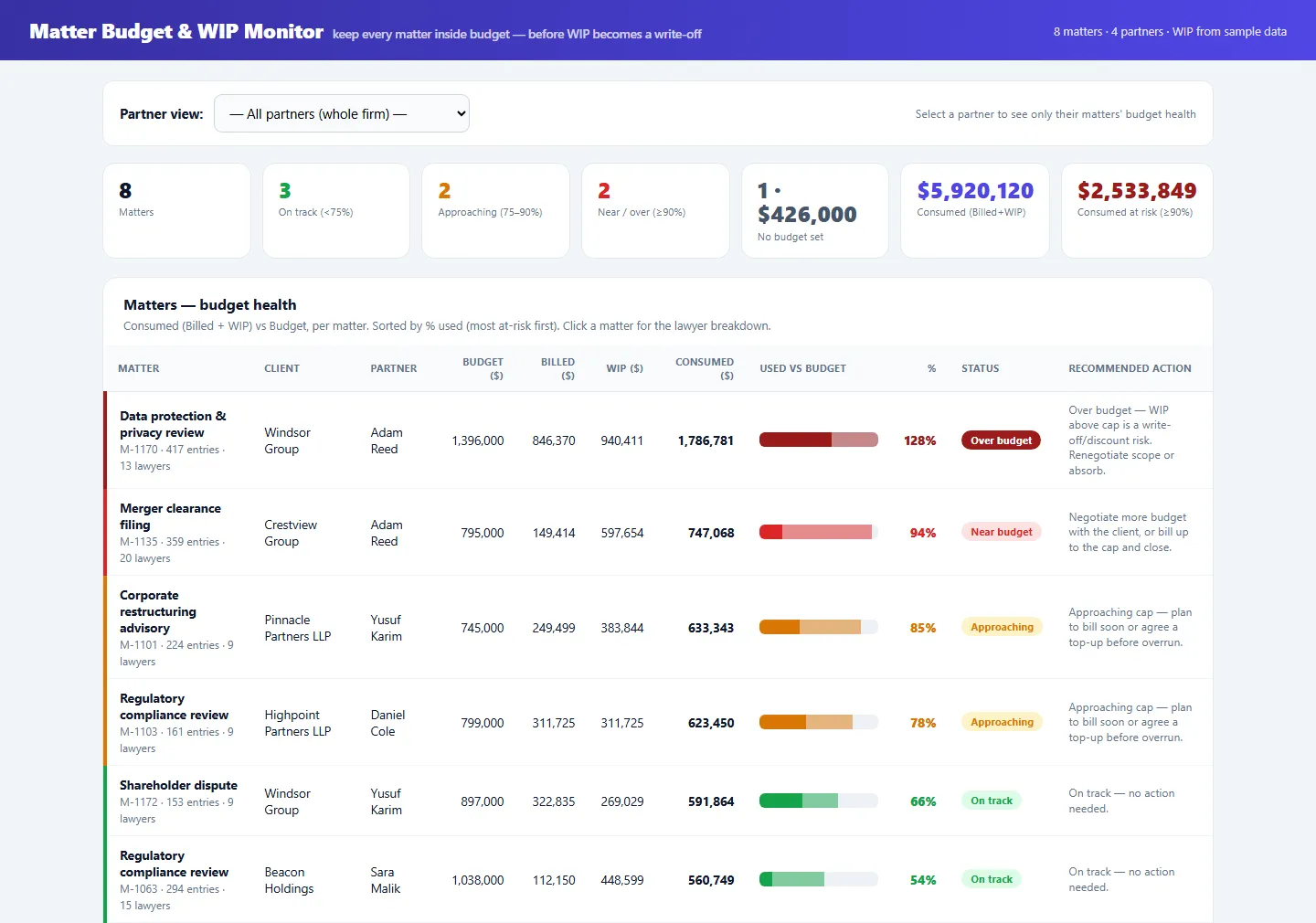Click Sara Malik partner cell

pos(386,880)
